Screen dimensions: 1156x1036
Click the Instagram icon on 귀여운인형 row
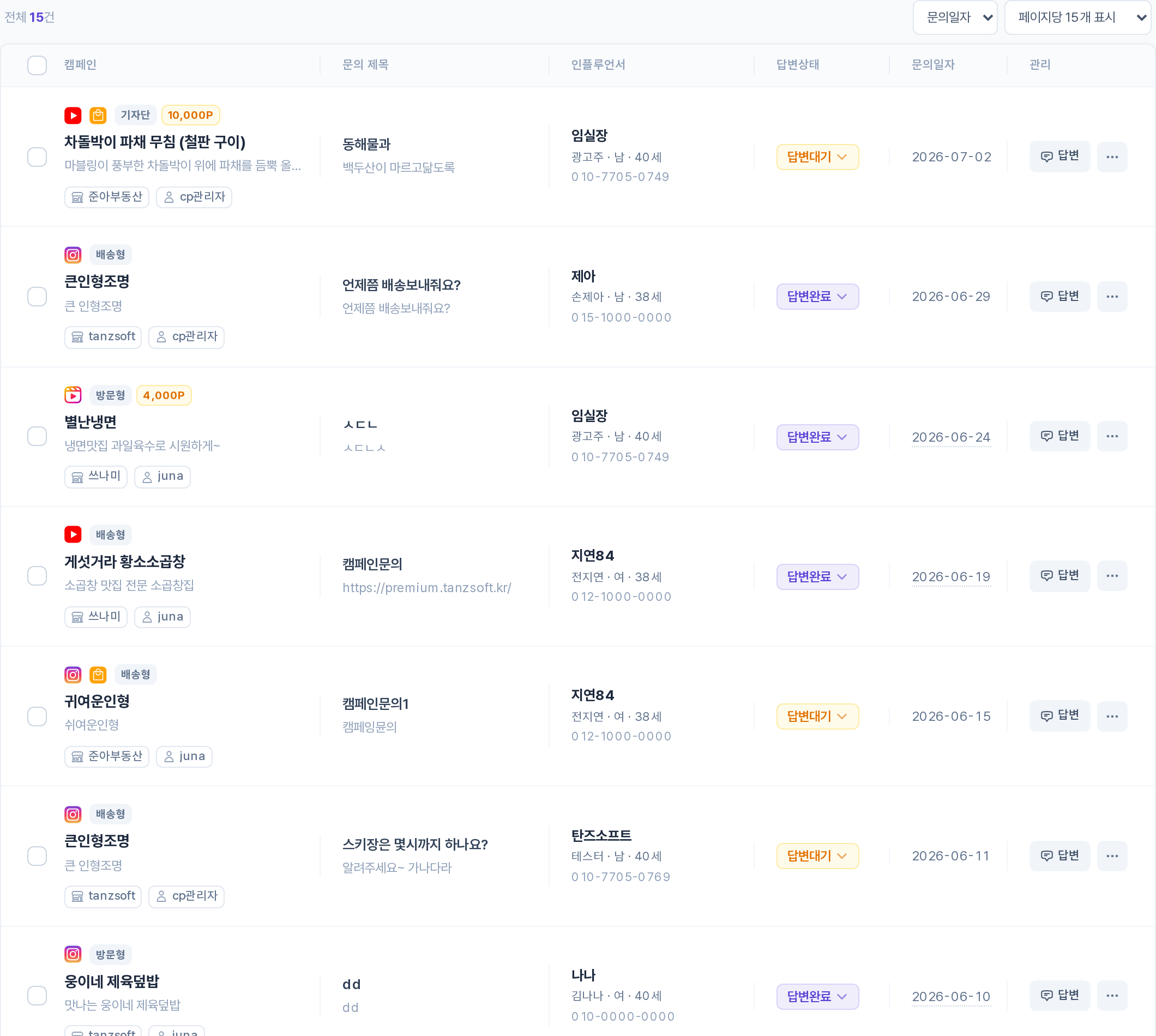click(73, 675)
